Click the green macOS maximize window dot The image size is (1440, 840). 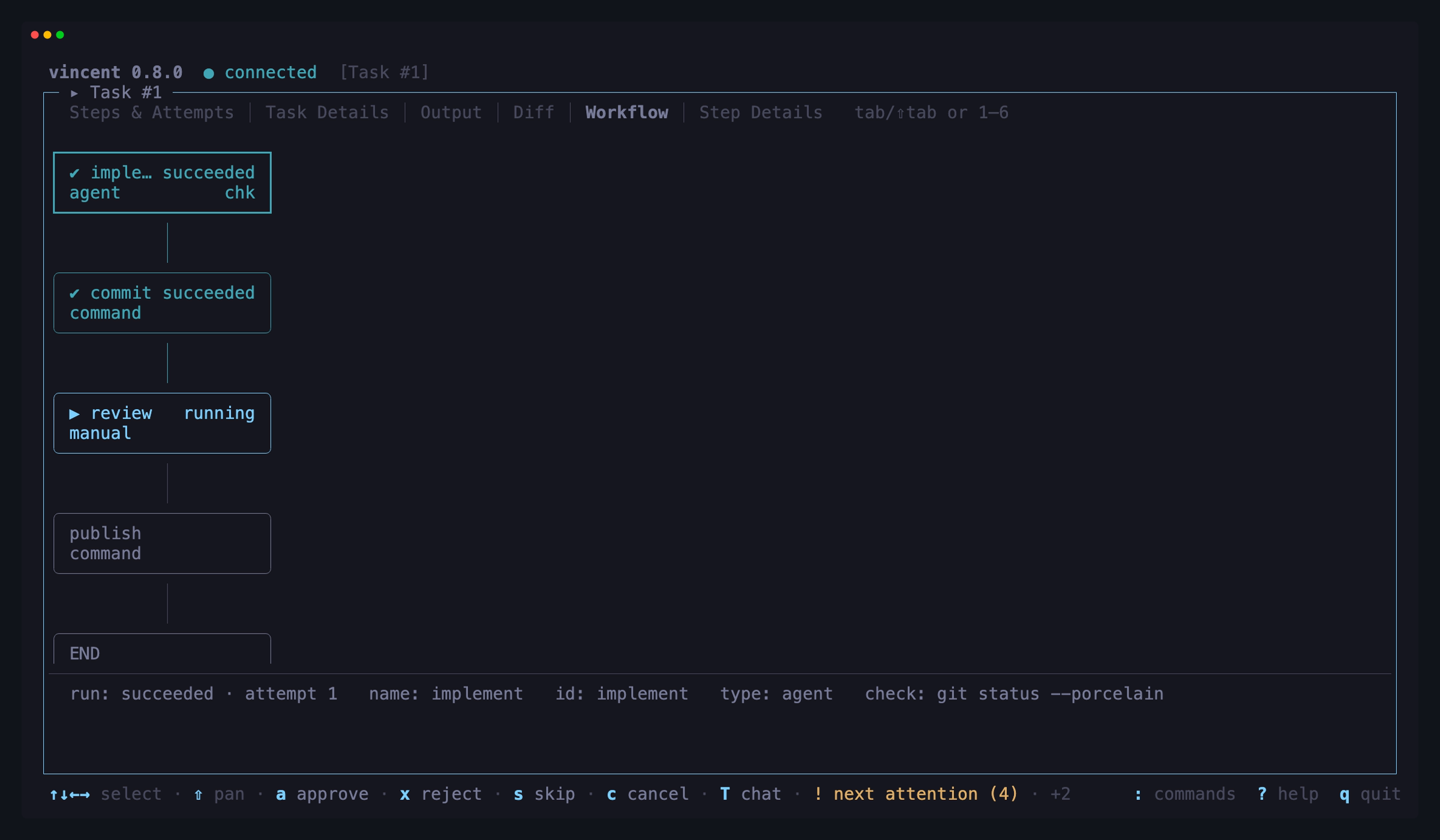[60, 35]
